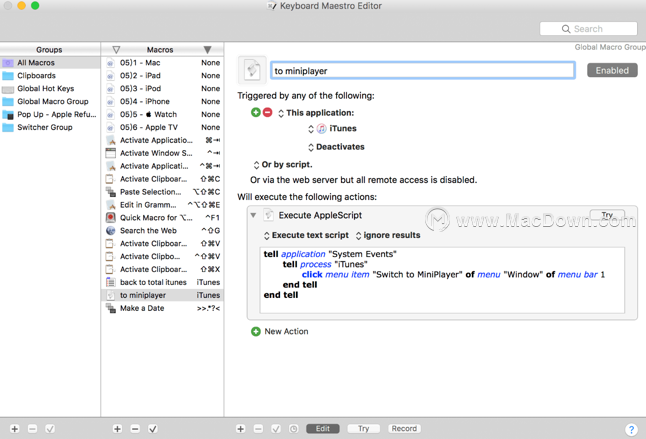Image resolution: width=646 pixels, height=439 pixels.
Task: Open the Or by script dropdown
Action: pos(283,165)
